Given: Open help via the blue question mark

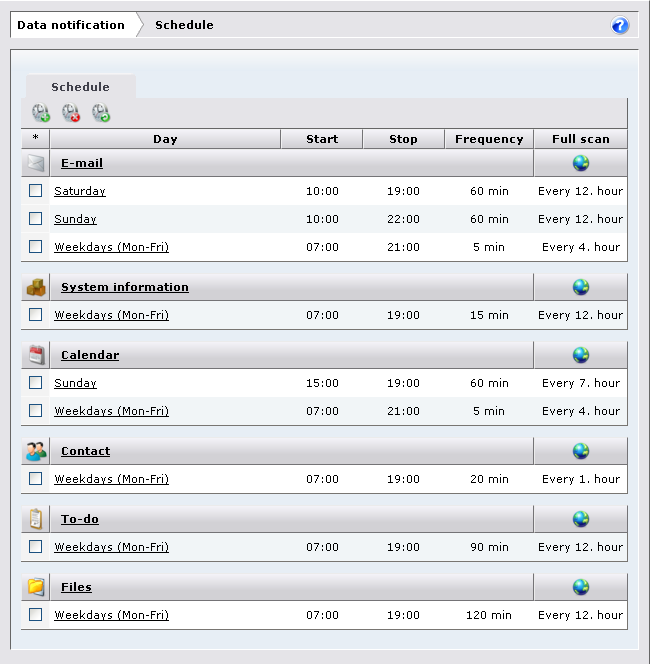Looking at the screenshot, I should point(620,26).
